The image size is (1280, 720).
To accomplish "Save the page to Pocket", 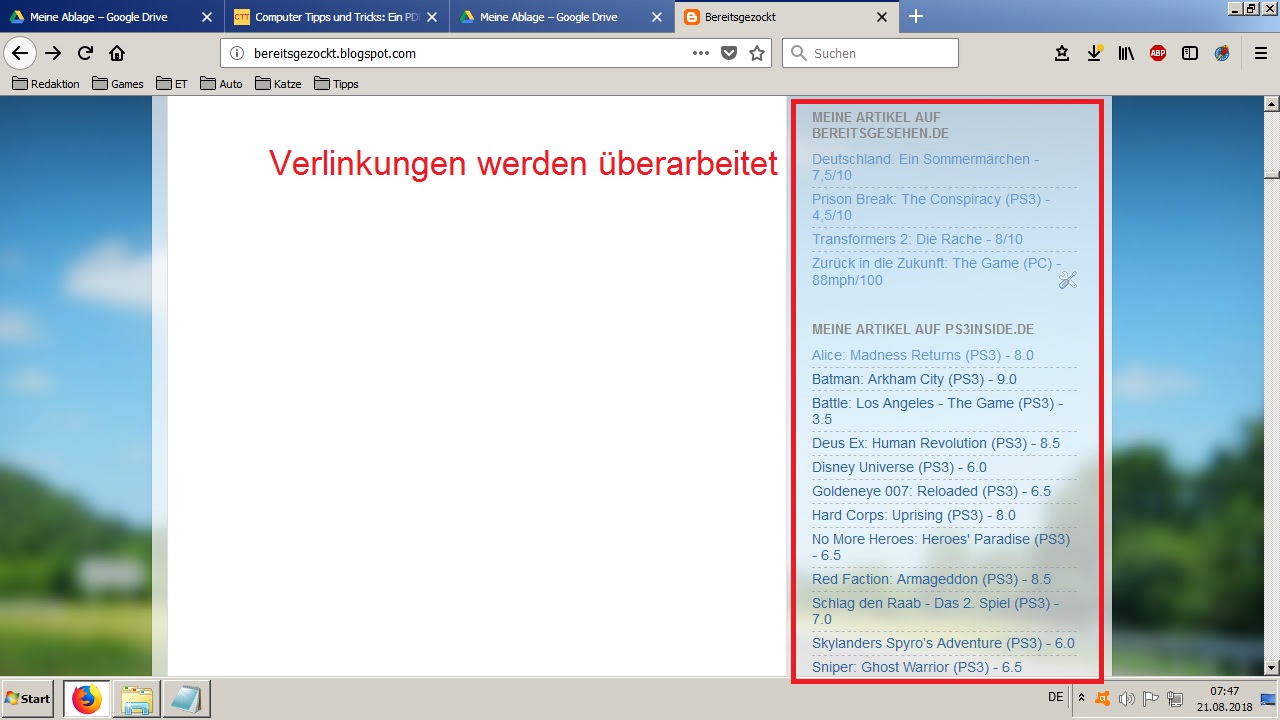I will tap(729, 53).
